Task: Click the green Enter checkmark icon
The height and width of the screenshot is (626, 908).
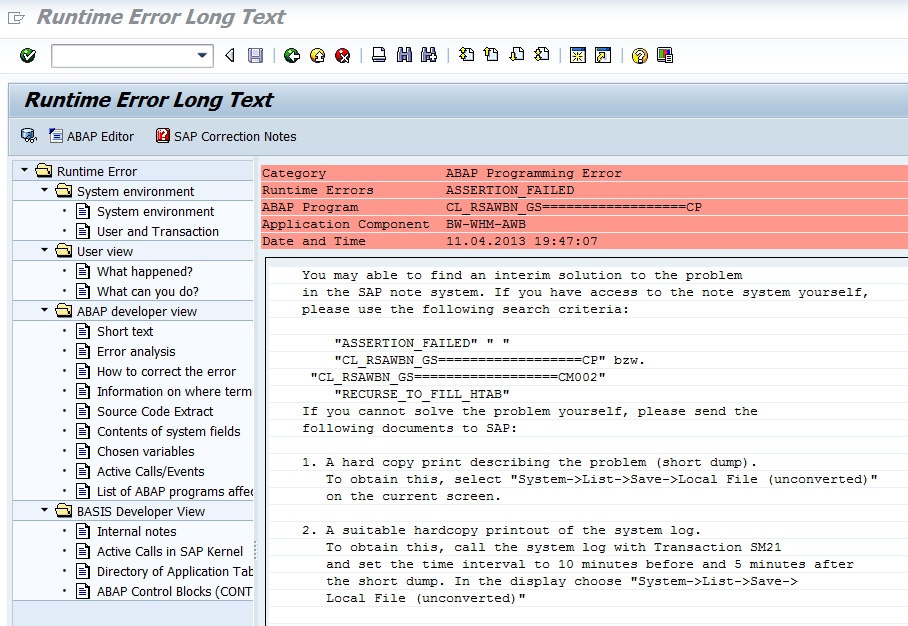Action: (27, 56)
